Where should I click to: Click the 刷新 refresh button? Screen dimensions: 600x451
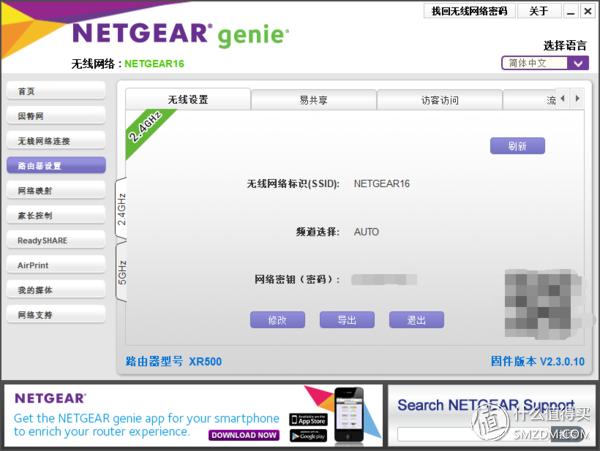517,146
